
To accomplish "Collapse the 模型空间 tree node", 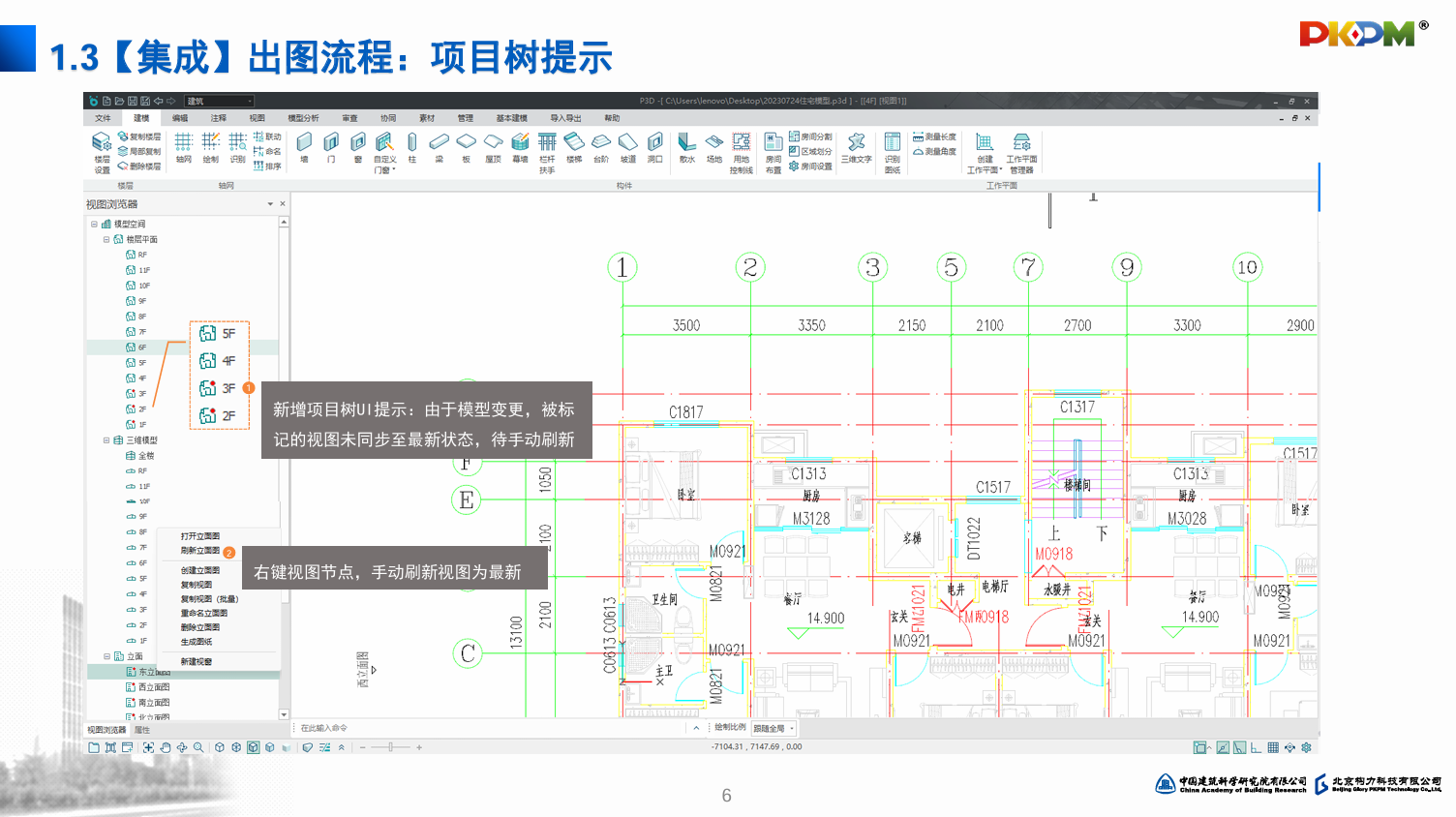I will click(94, 224).
